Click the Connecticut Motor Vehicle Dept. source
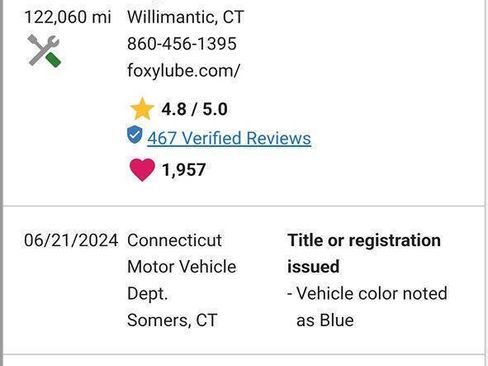 click(182, 267)
